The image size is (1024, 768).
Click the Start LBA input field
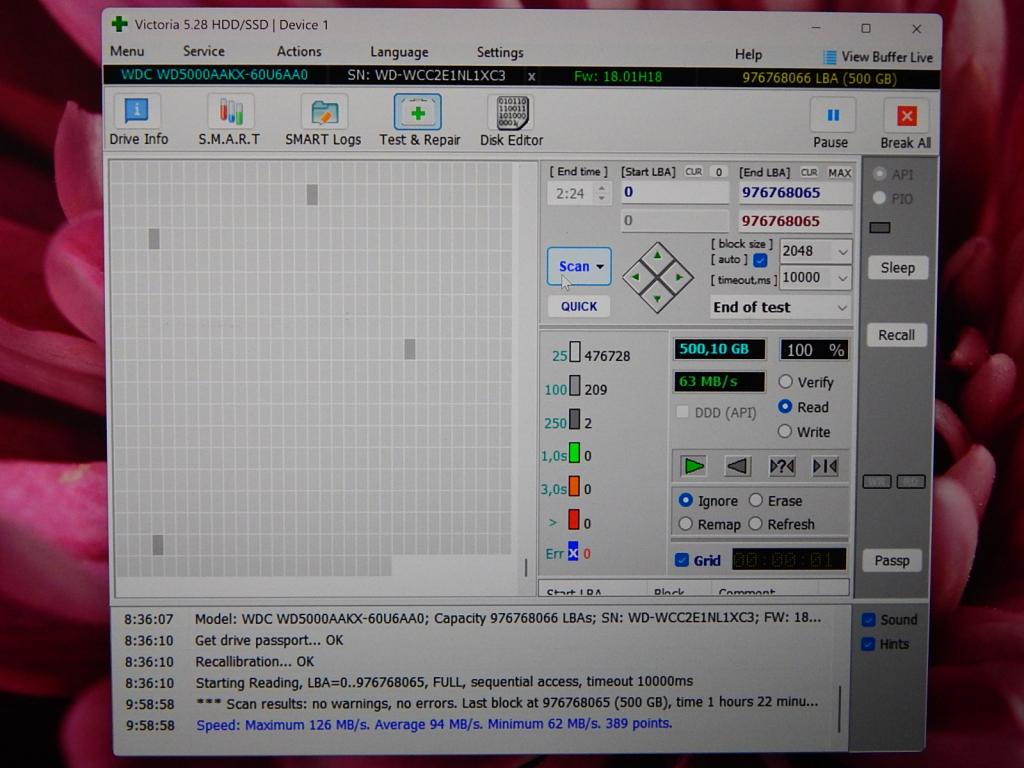(674, 192)
